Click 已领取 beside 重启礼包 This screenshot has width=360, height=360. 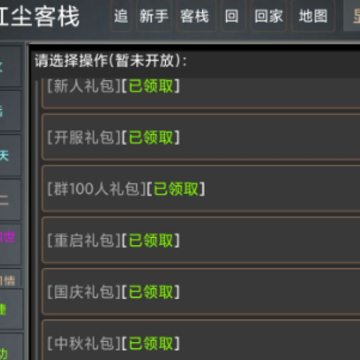[x=151, y=240]
